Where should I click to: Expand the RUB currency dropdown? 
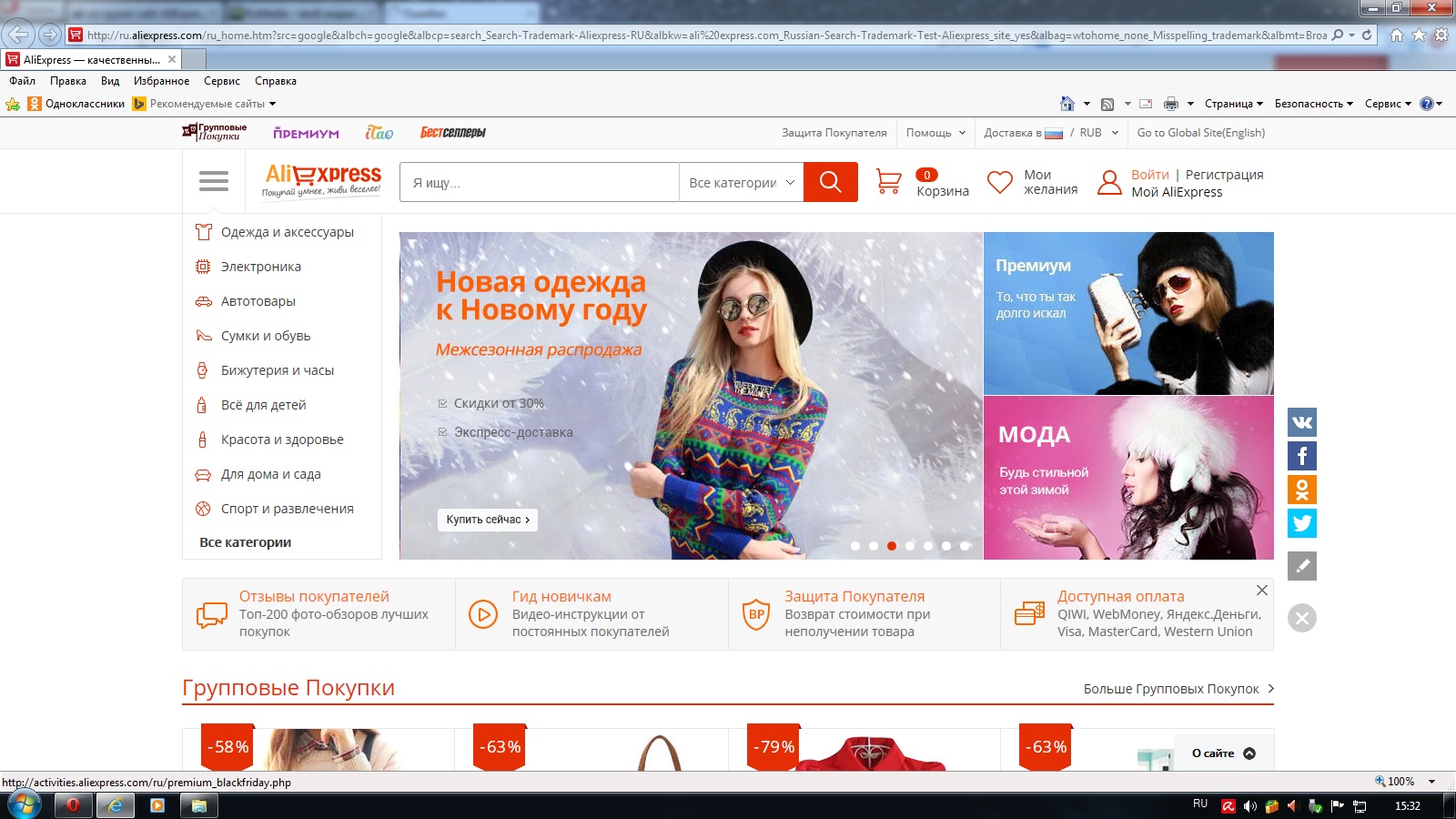click(x=1098, y=133)
